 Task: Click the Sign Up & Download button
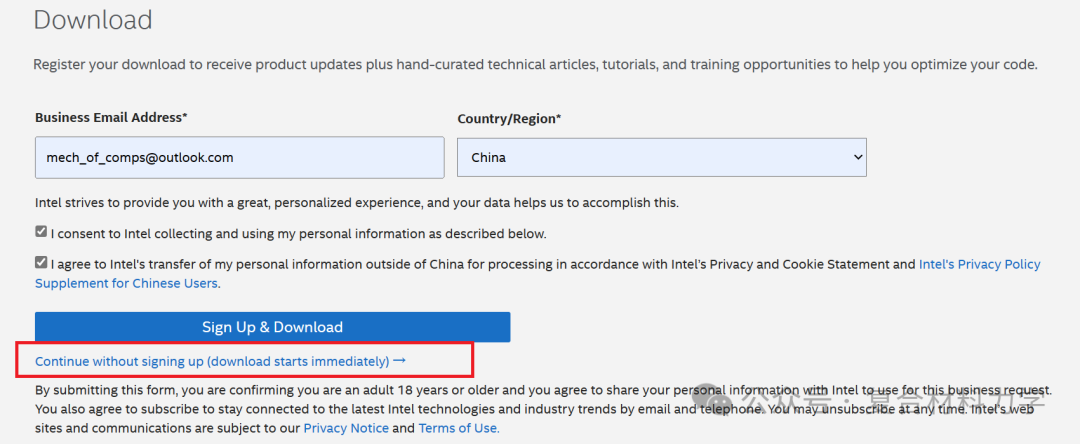point(273,327)
